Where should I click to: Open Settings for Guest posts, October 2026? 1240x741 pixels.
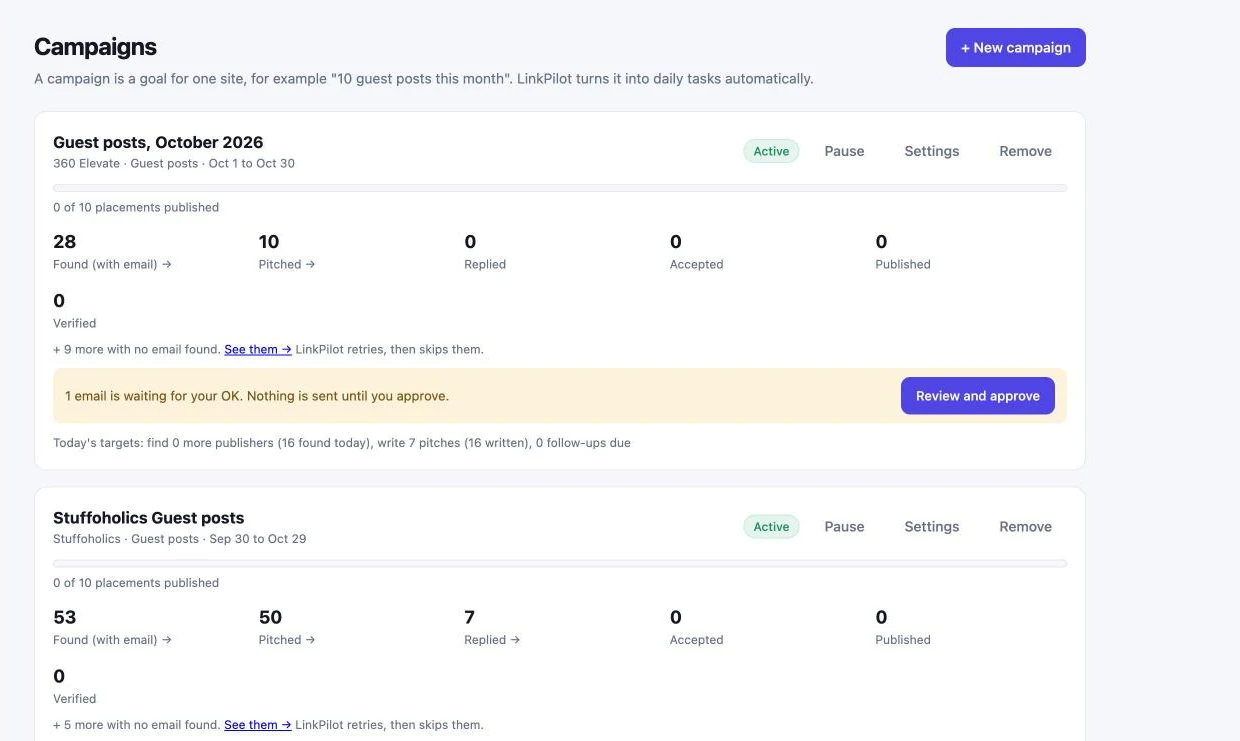pyautogui.click(x=931, y=151)
